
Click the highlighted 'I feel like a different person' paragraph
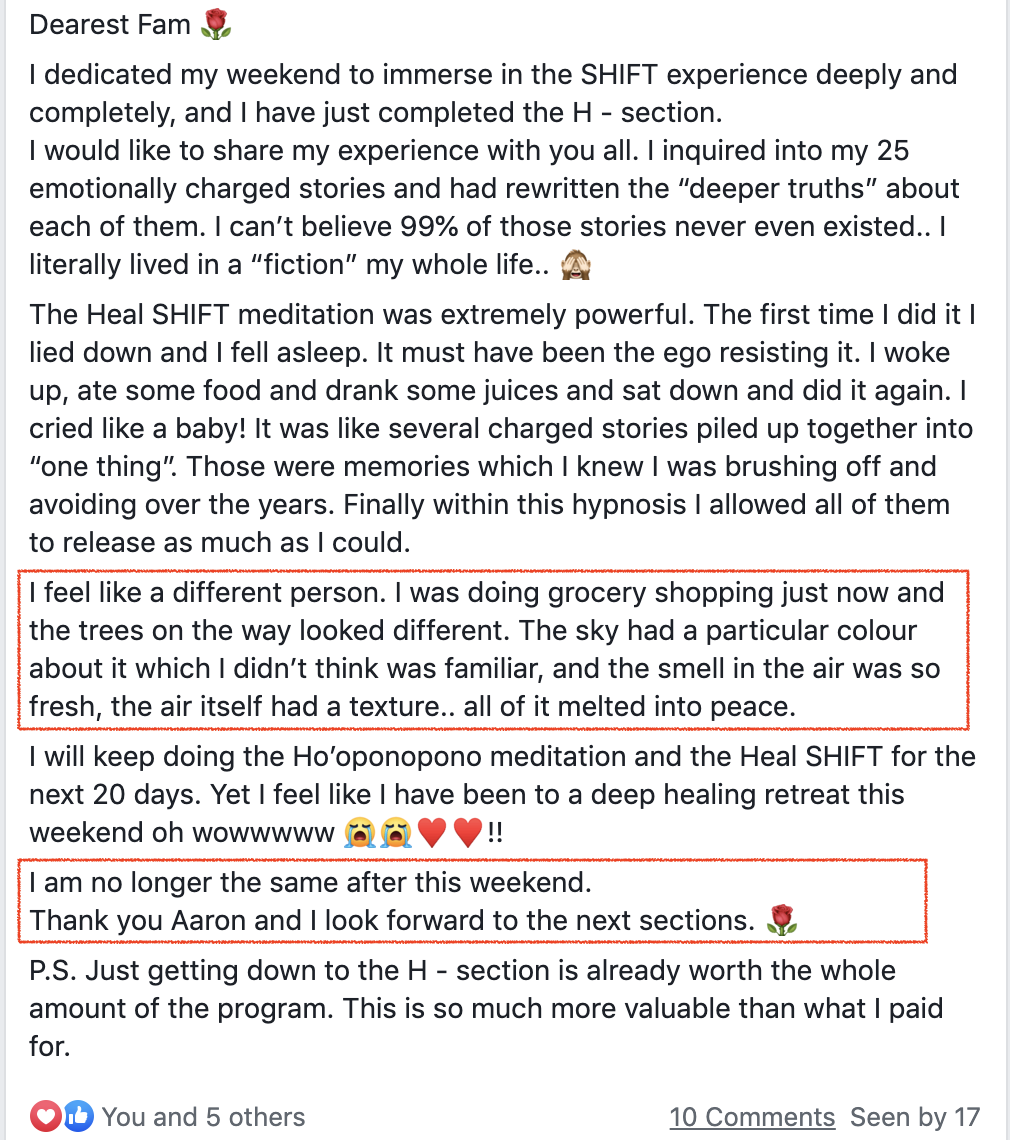click(x=486, y=649)
